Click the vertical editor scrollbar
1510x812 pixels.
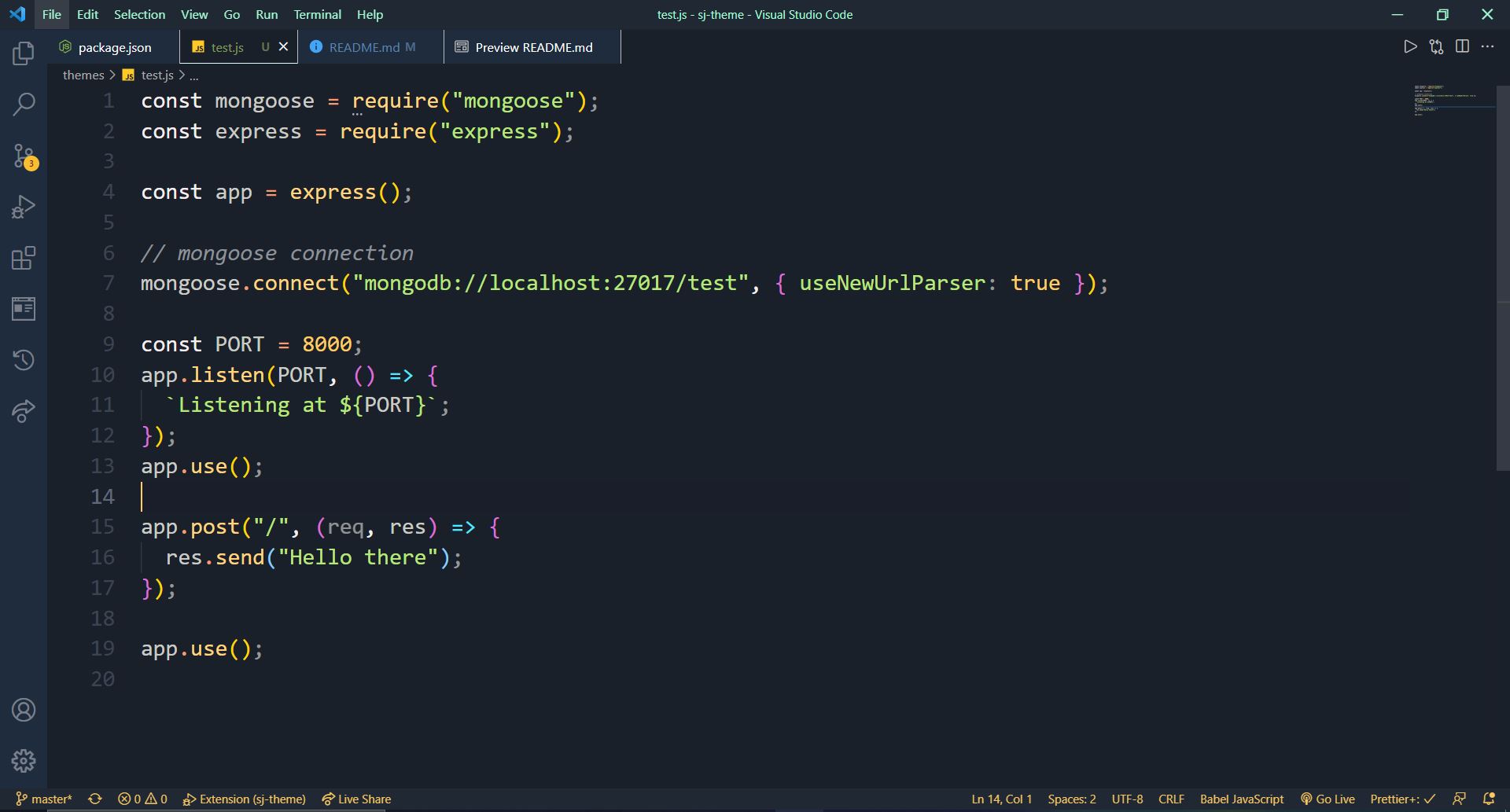[x=1502, y=277]
